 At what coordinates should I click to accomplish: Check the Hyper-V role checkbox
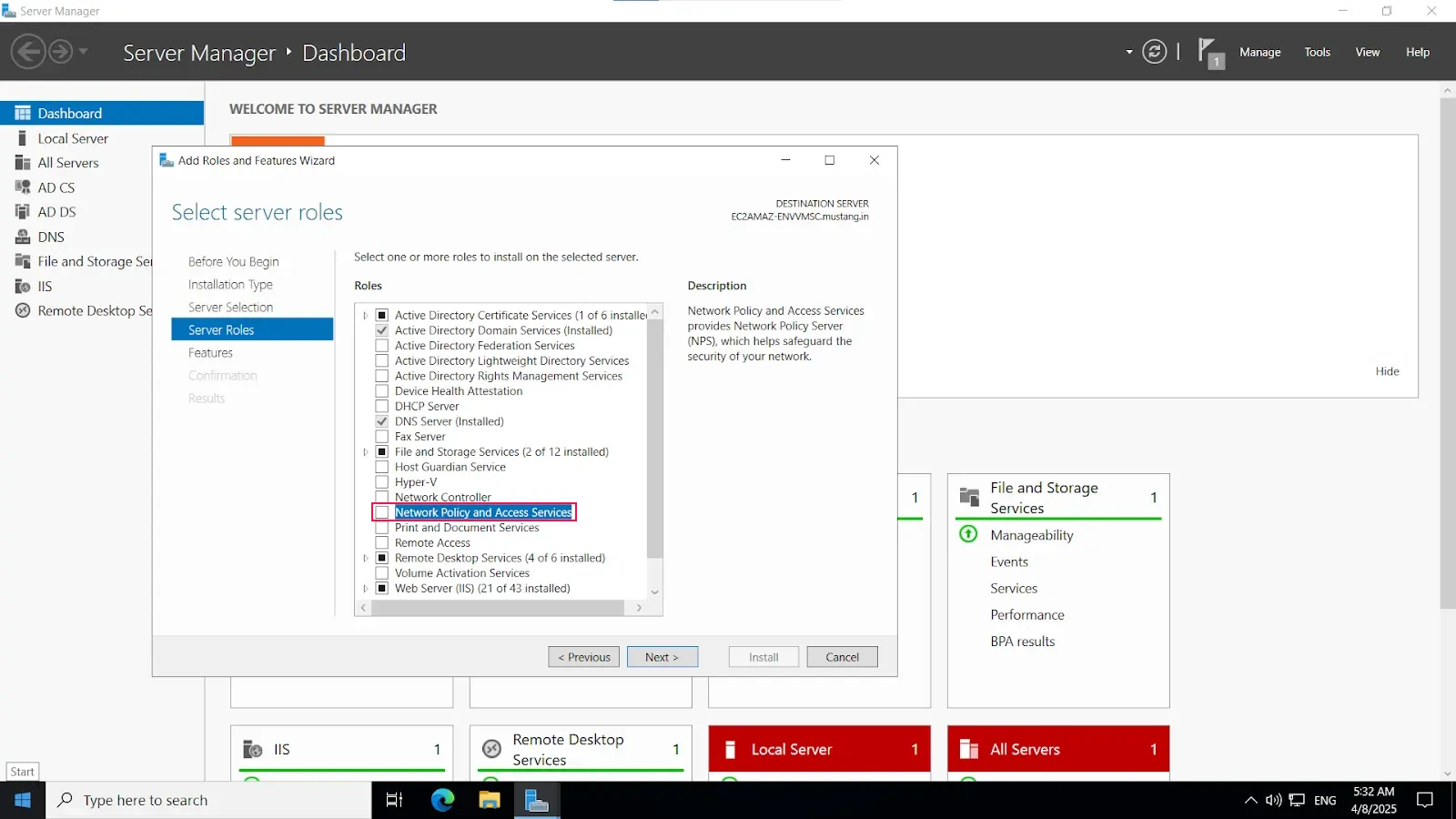[x=382, y=482]
